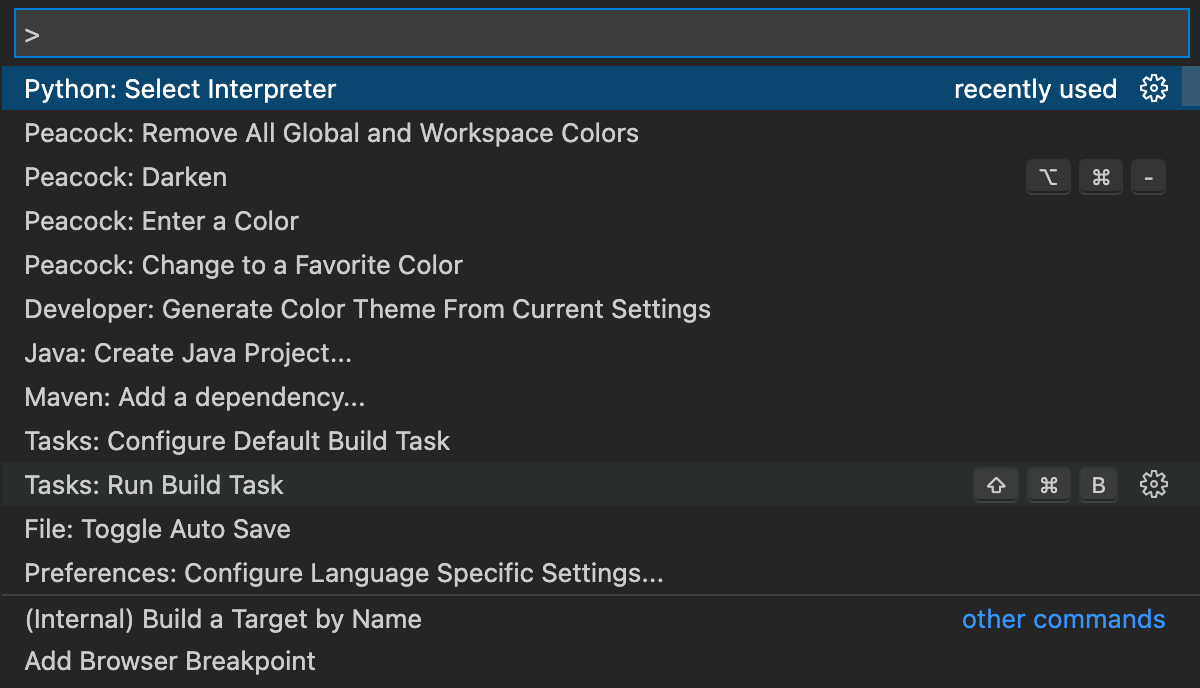Click the Shift key badge on Run Build Task
This screenshot has height=688, width=1200.
[996, 486]
